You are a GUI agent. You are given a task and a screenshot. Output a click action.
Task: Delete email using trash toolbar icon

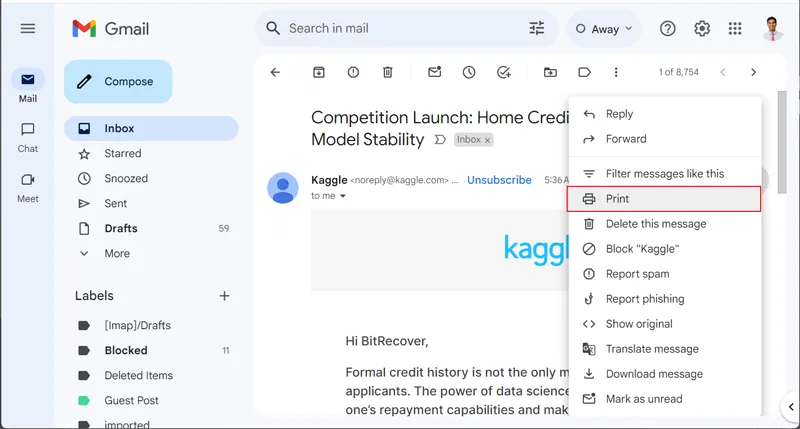(388, 72)
